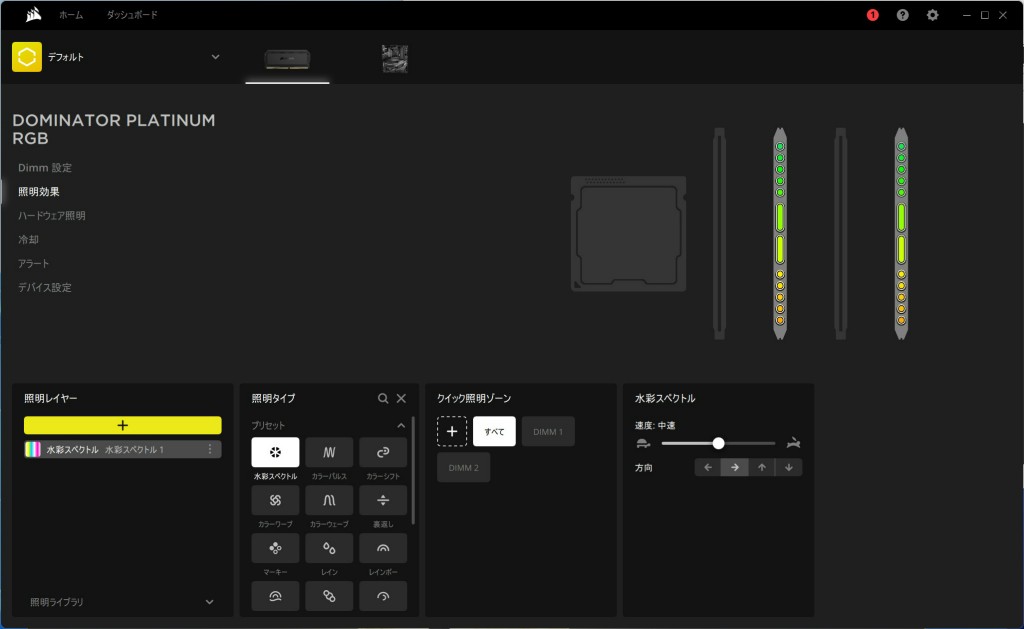Expand the 照明ライブラリ section
Screen dimensions: 1024x629
click(210, 602)
